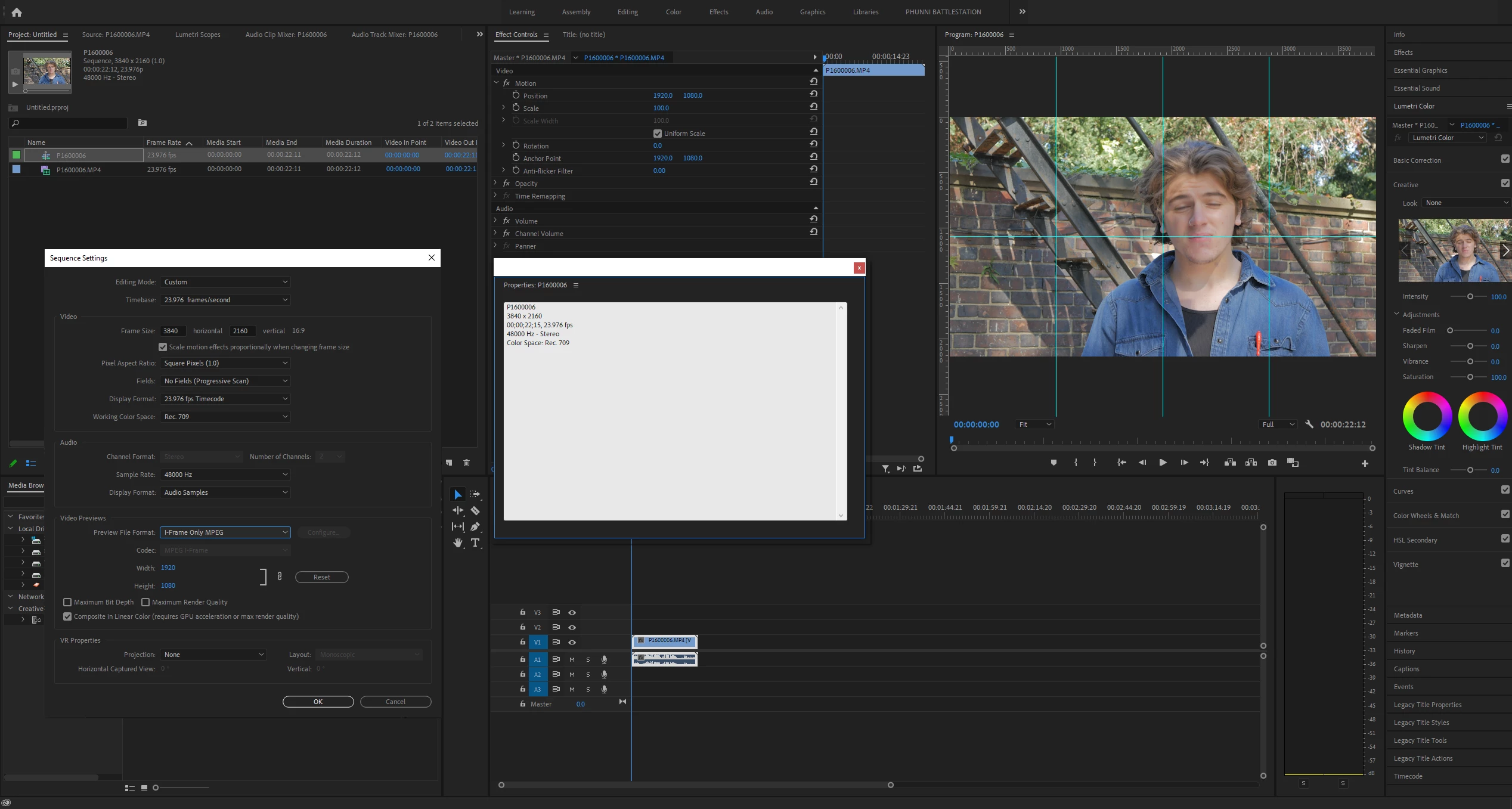Open the Lumetri Scopes tab
This screenshot has width=1512, height=809.
coord(197,35)
